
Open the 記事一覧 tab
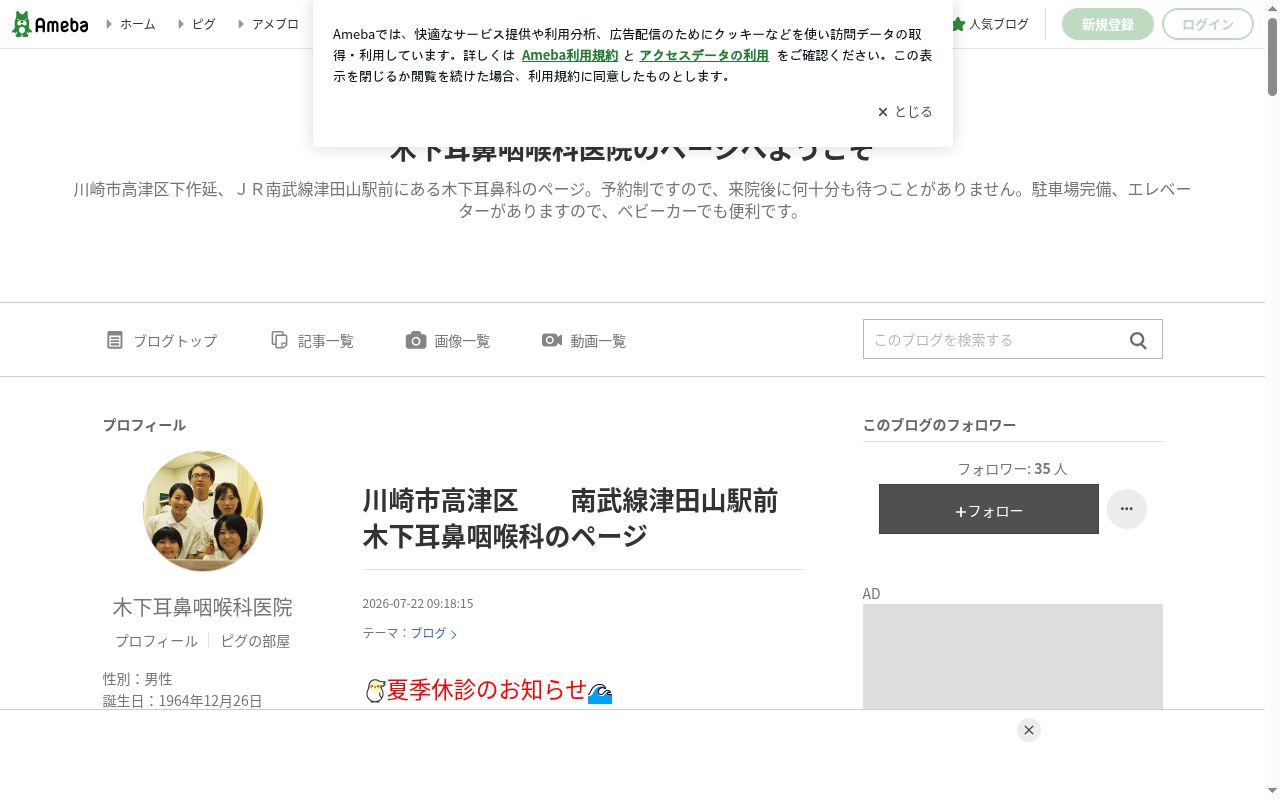(312, 341)
